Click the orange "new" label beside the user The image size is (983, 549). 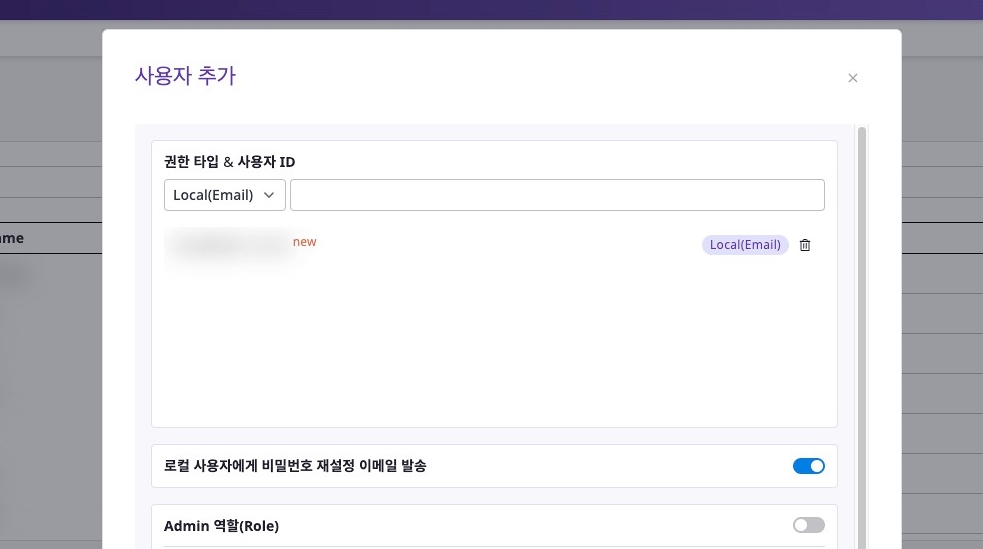pos(304,242)
